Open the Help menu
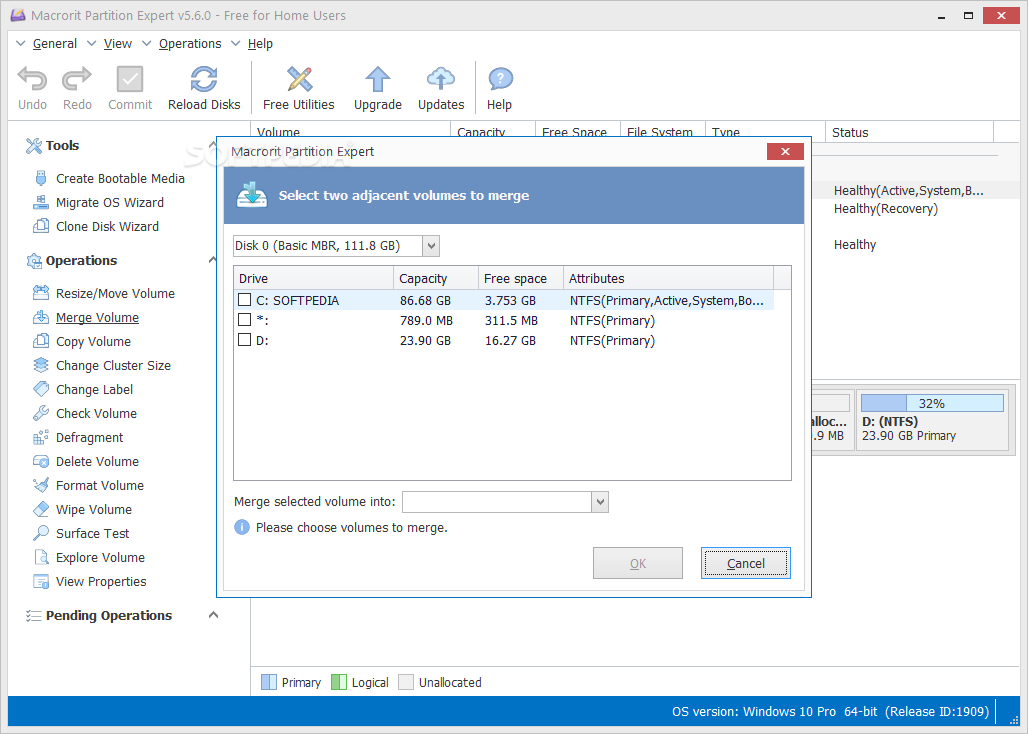This screenshot has width=1028, height=734. point(260,43)
